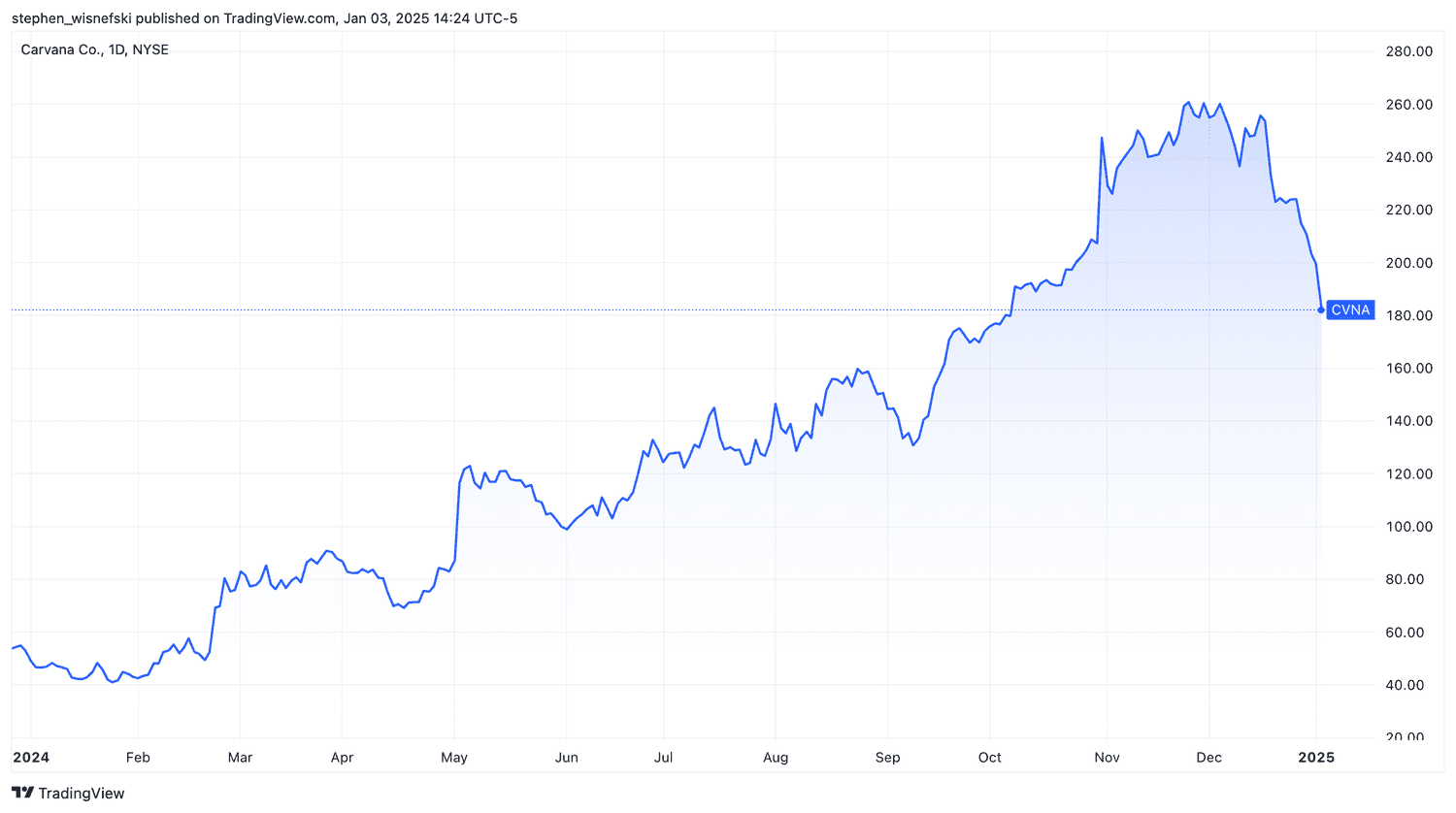Click the Mar label on time axis
This screenshot has width=1456, height=813.
(240, 758)
